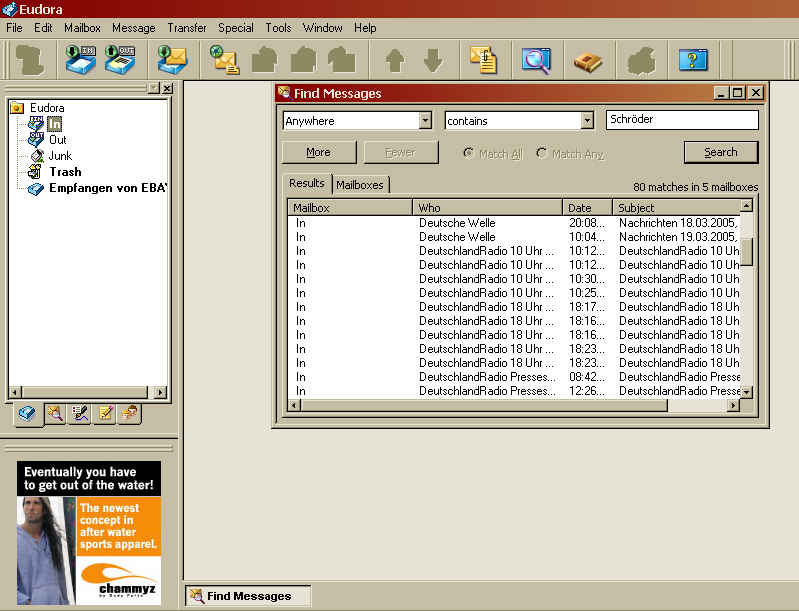Click the Delete Message trash toolbar icon
This screenshot has height=611, width=799.
(x=30, y=61)
